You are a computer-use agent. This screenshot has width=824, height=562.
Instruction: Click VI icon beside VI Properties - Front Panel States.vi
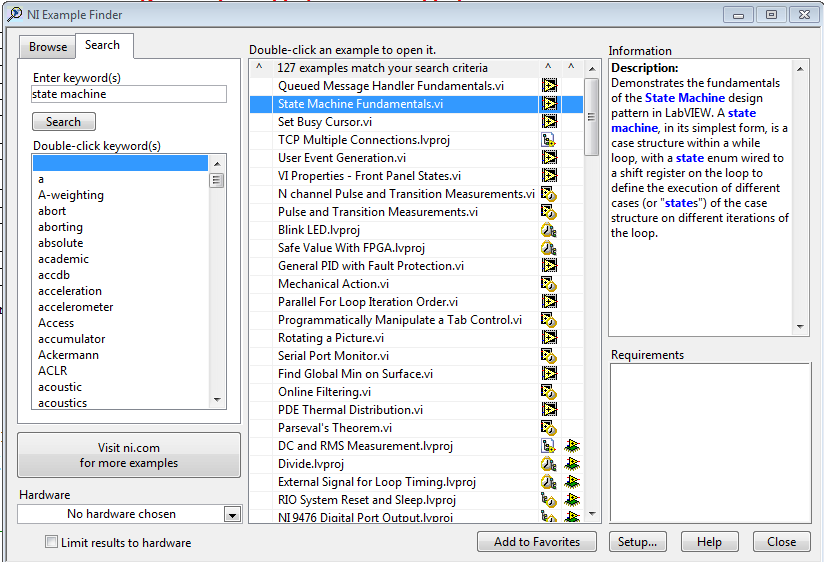549,176
